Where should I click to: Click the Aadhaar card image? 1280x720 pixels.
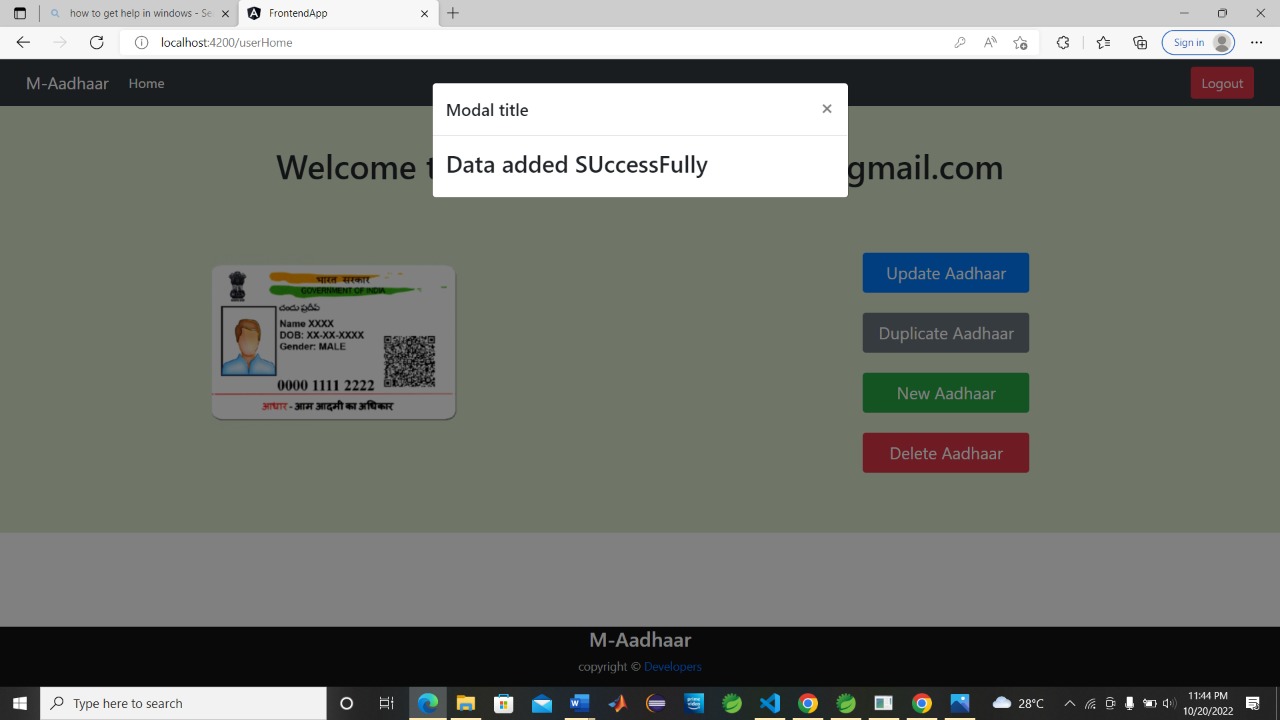pyautogui.click(x=333, y=342)
